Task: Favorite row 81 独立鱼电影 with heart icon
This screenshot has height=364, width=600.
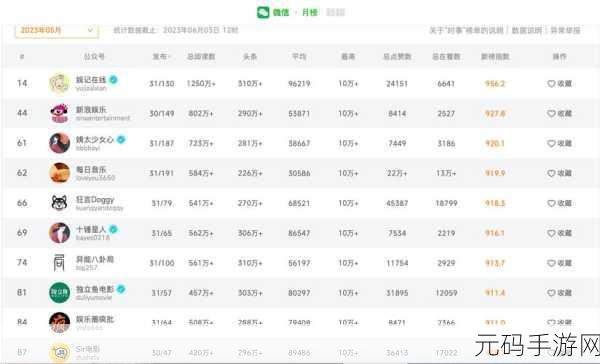Action: [x=551, y=293]
